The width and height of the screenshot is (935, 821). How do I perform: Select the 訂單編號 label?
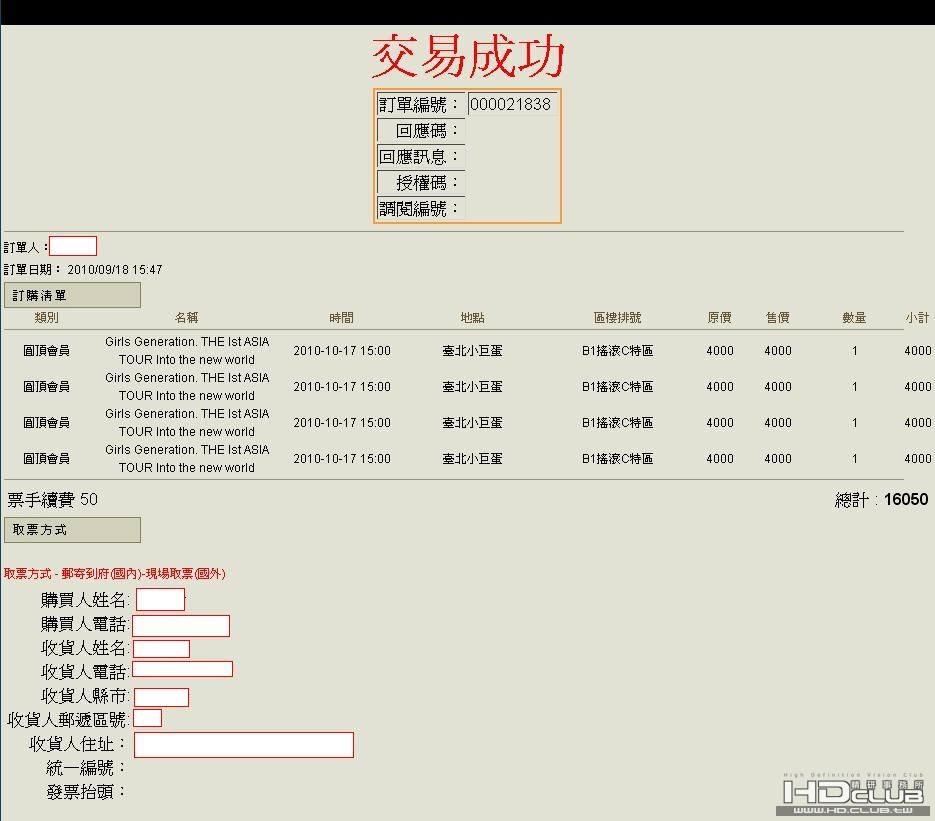pyautogui.click(x=420, y=104)
